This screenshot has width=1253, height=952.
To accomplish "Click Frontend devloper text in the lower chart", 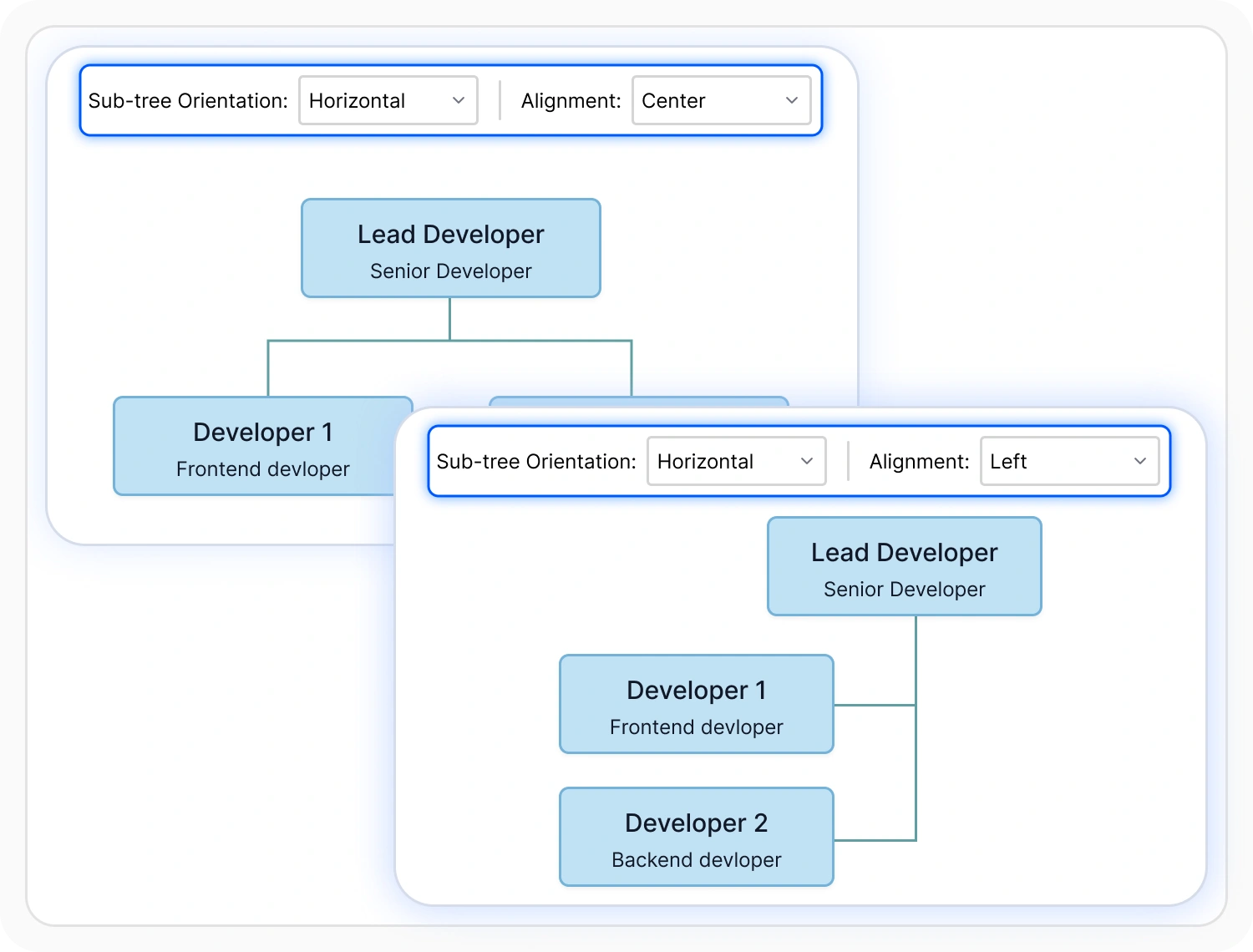I will click(697, 727).
